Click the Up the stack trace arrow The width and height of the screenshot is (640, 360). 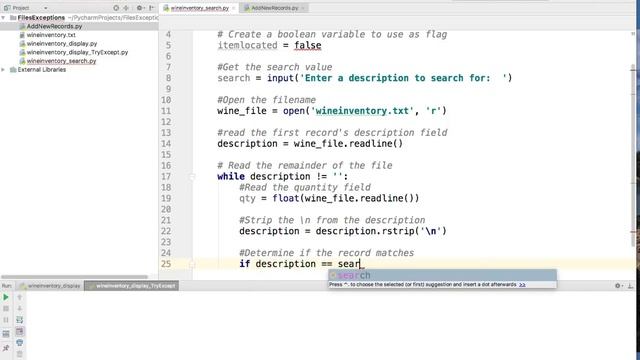coord(20,297)
